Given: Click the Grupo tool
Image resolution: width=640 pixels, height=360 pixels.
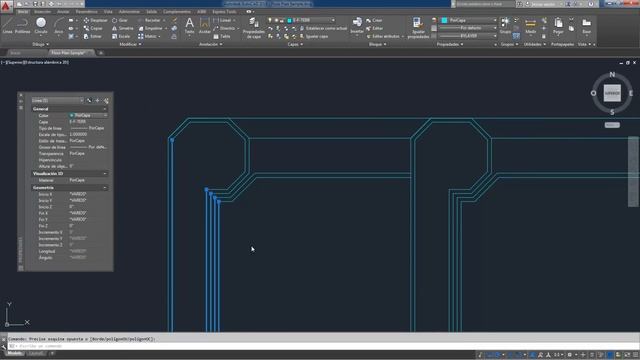Looking at the screenshot, I should [505, 26].
